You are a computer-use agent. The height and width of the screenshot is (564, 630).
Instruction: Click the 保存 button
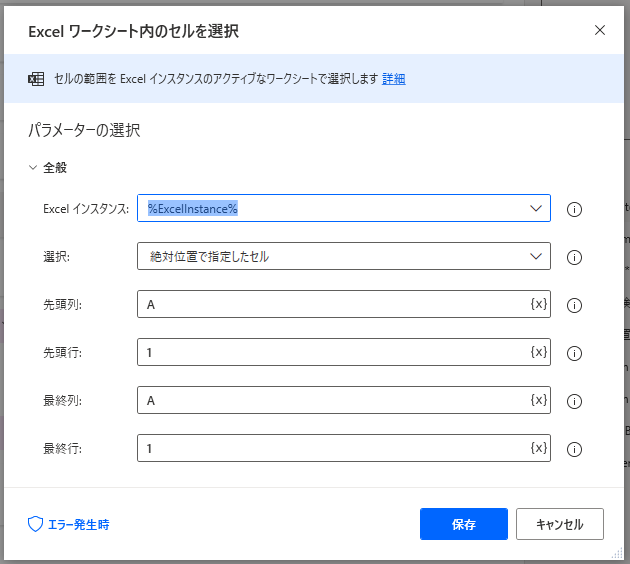[463, 524]
